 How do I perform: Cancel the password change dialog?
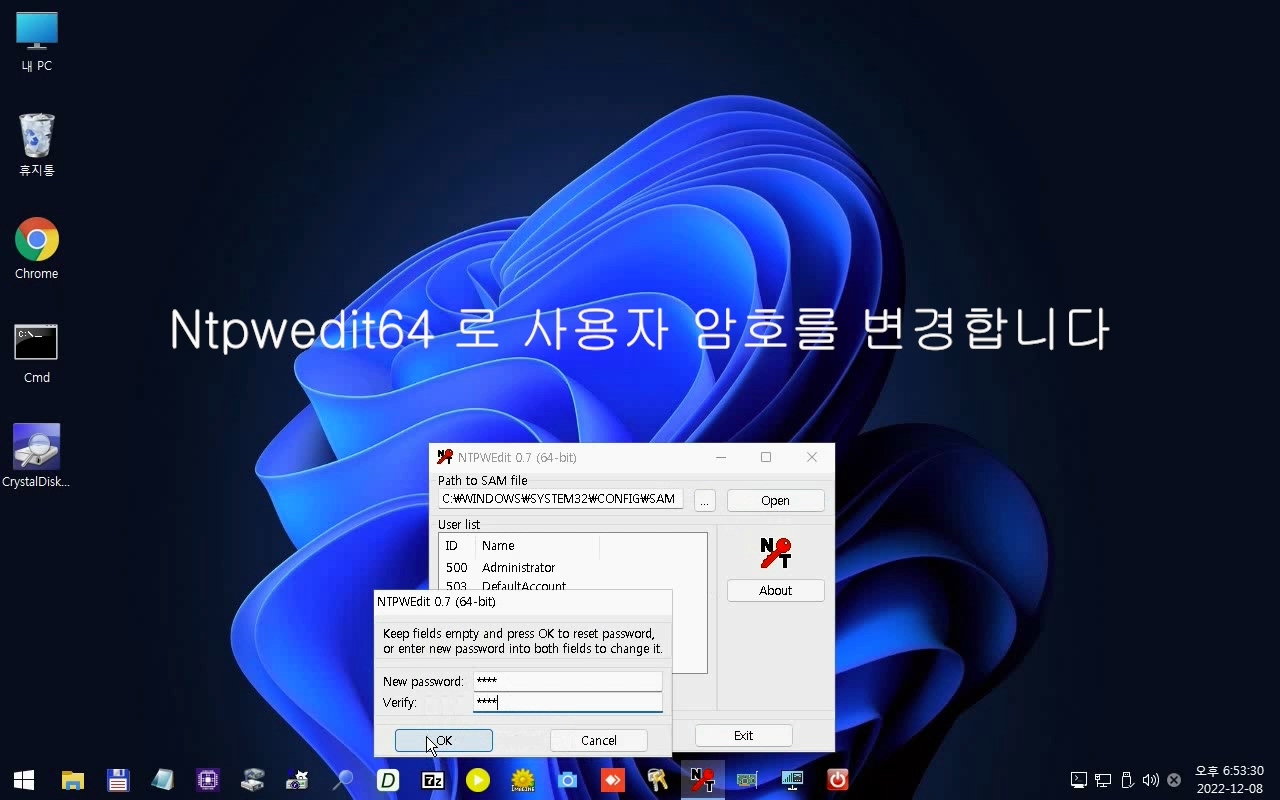coord(599,740)
